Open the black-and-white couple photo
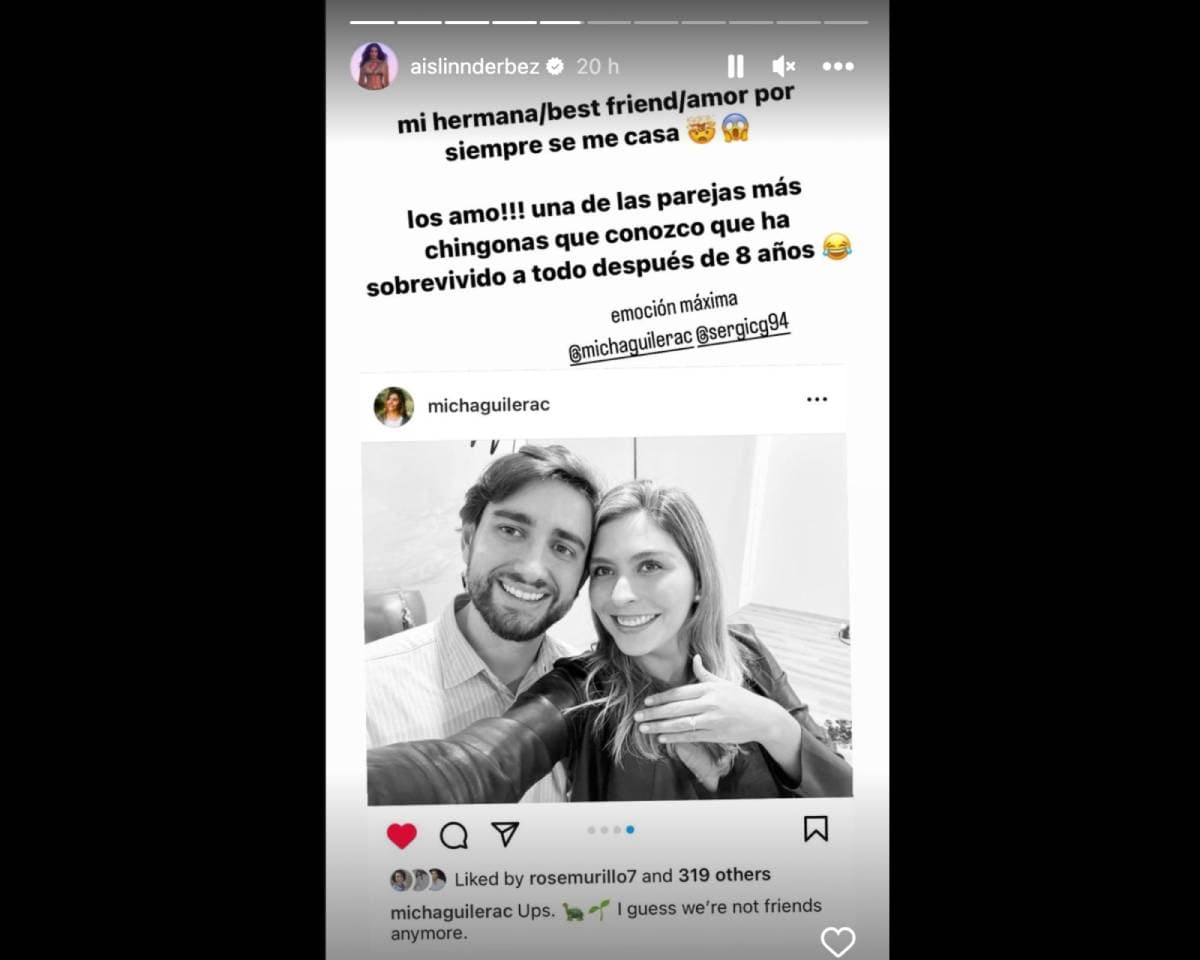Screen dimensions: 1200x960 607,620
